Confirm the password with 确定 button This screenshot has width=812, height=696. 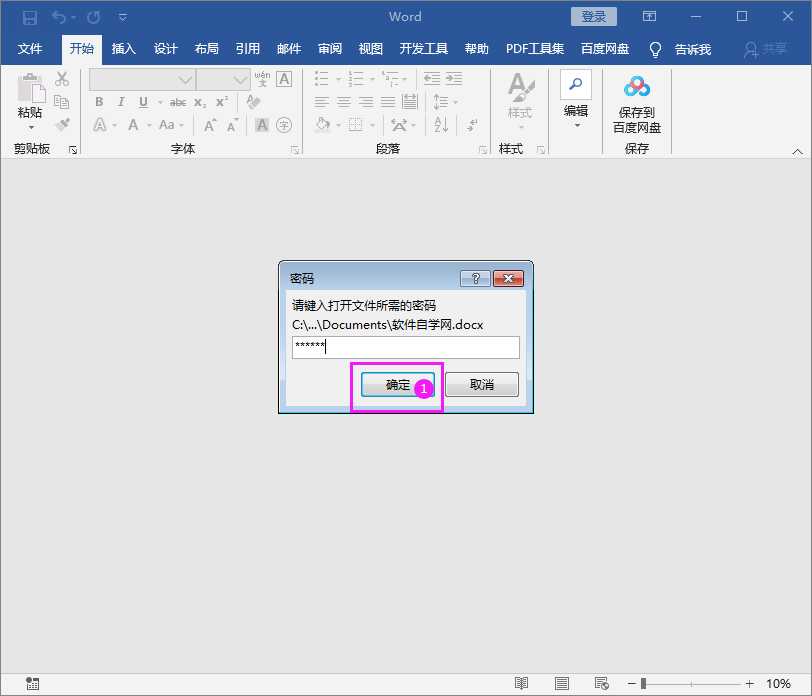pos(396,384)
